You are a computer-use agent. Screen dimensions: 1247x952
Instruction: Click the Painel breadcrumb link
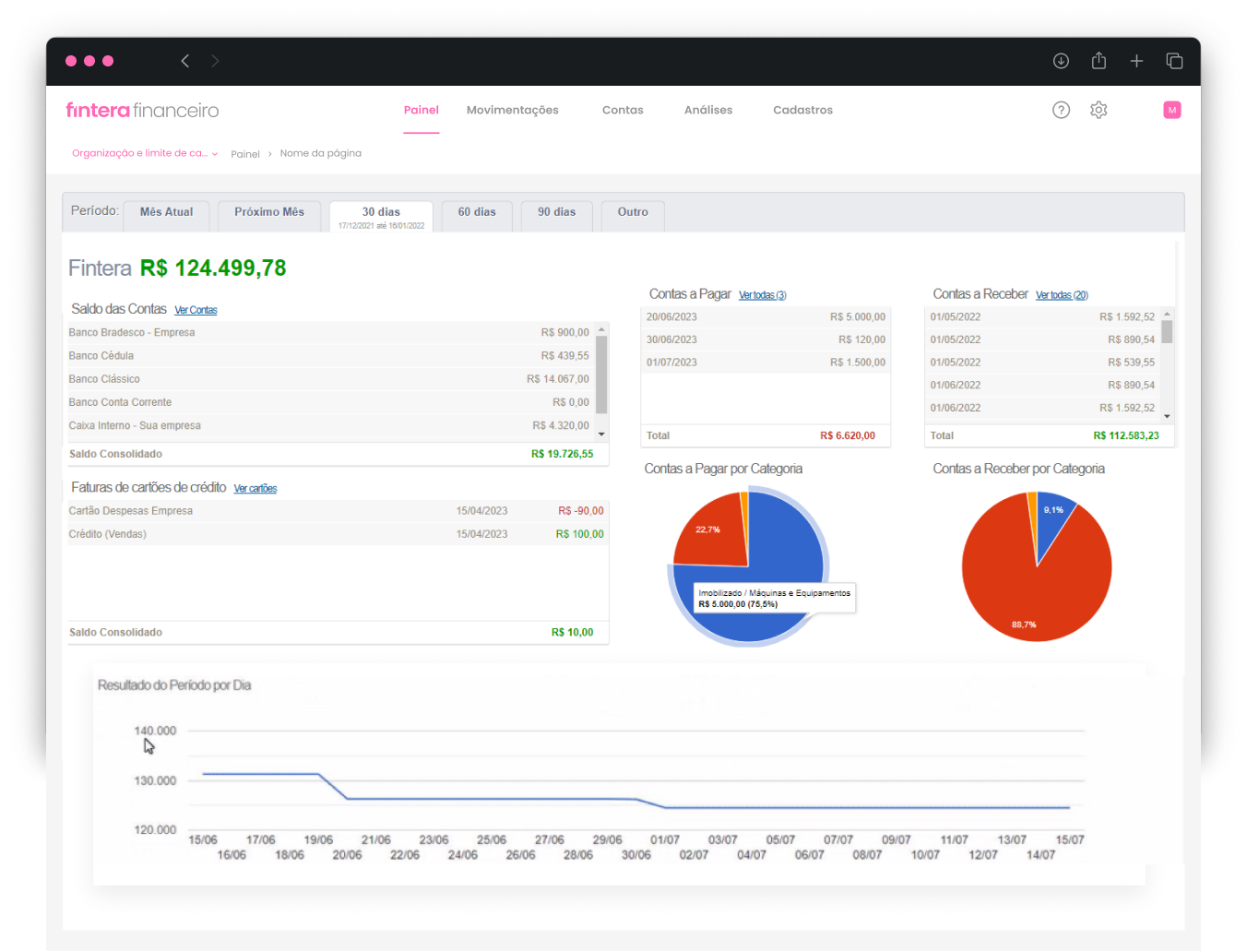click(x=245, y=154)
